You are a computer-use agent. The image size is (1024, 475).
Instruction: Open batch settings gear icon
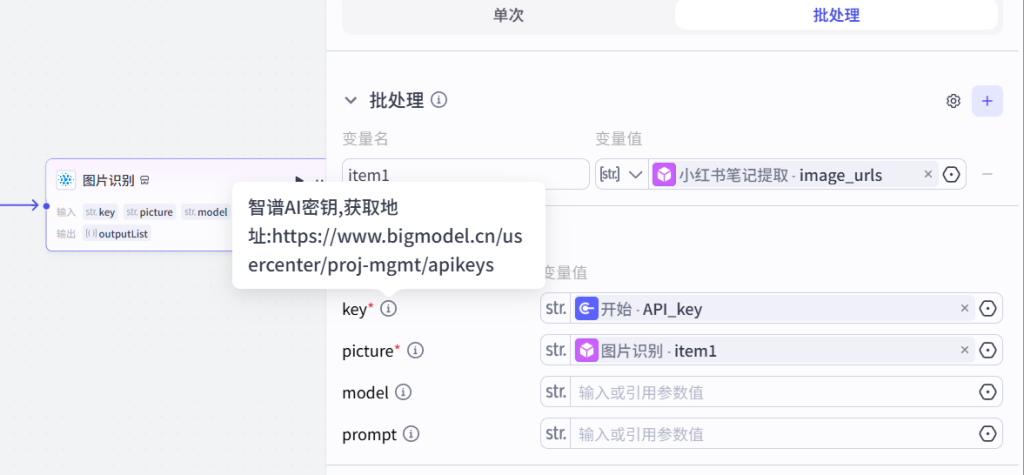point(953,101)
